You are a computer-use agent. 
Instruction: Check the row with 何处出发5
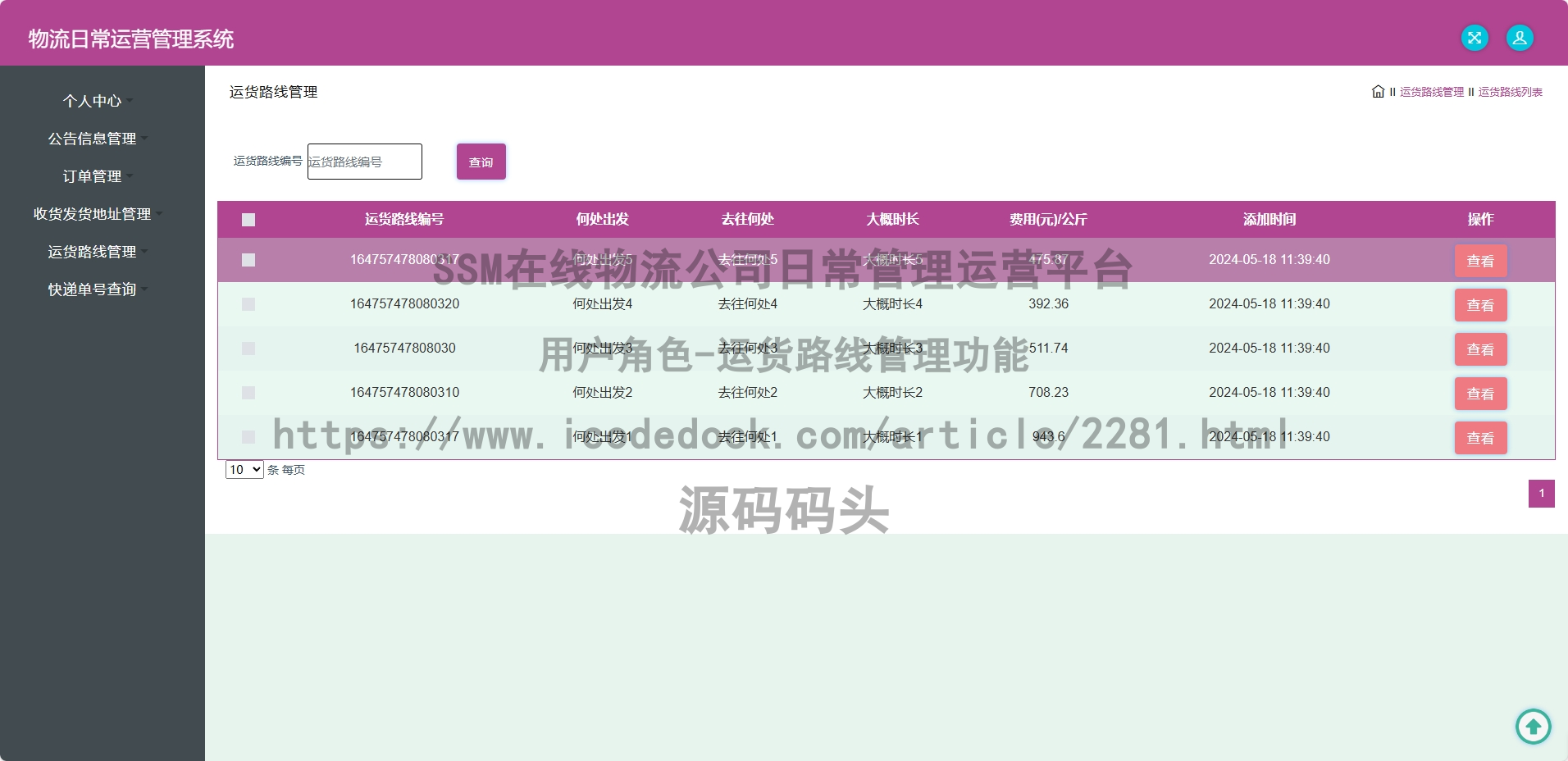coord(248,260)
